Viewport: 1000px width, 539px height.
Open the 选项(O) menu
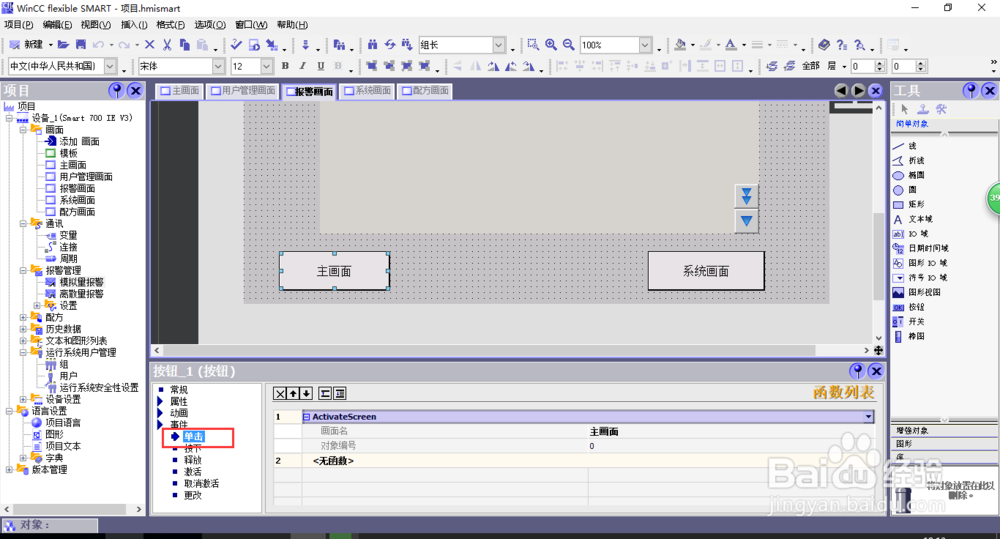(210, 25)
